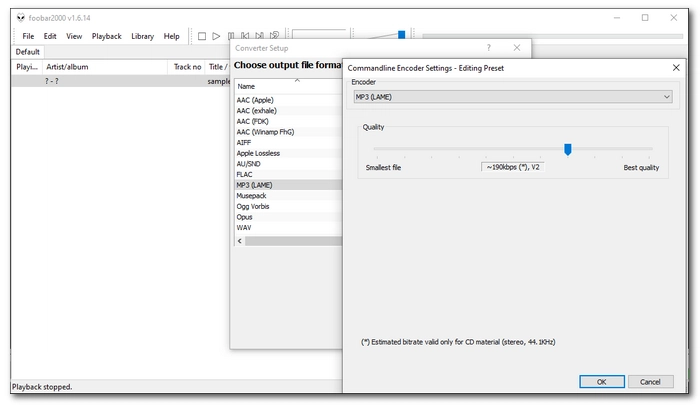Viewport: 700px width, 405px height.
Task: Select AIFF format
Action: 288,142
